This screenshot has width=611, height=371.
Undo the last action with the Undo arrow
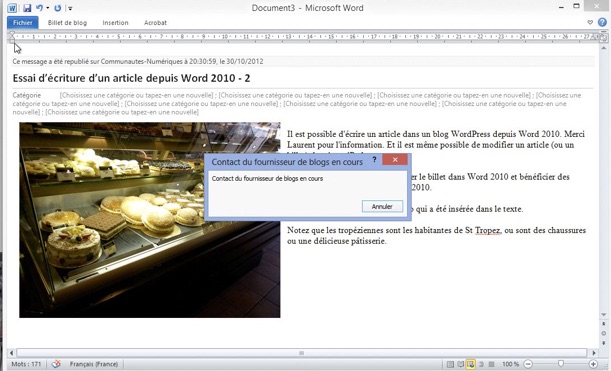[39, 8]
